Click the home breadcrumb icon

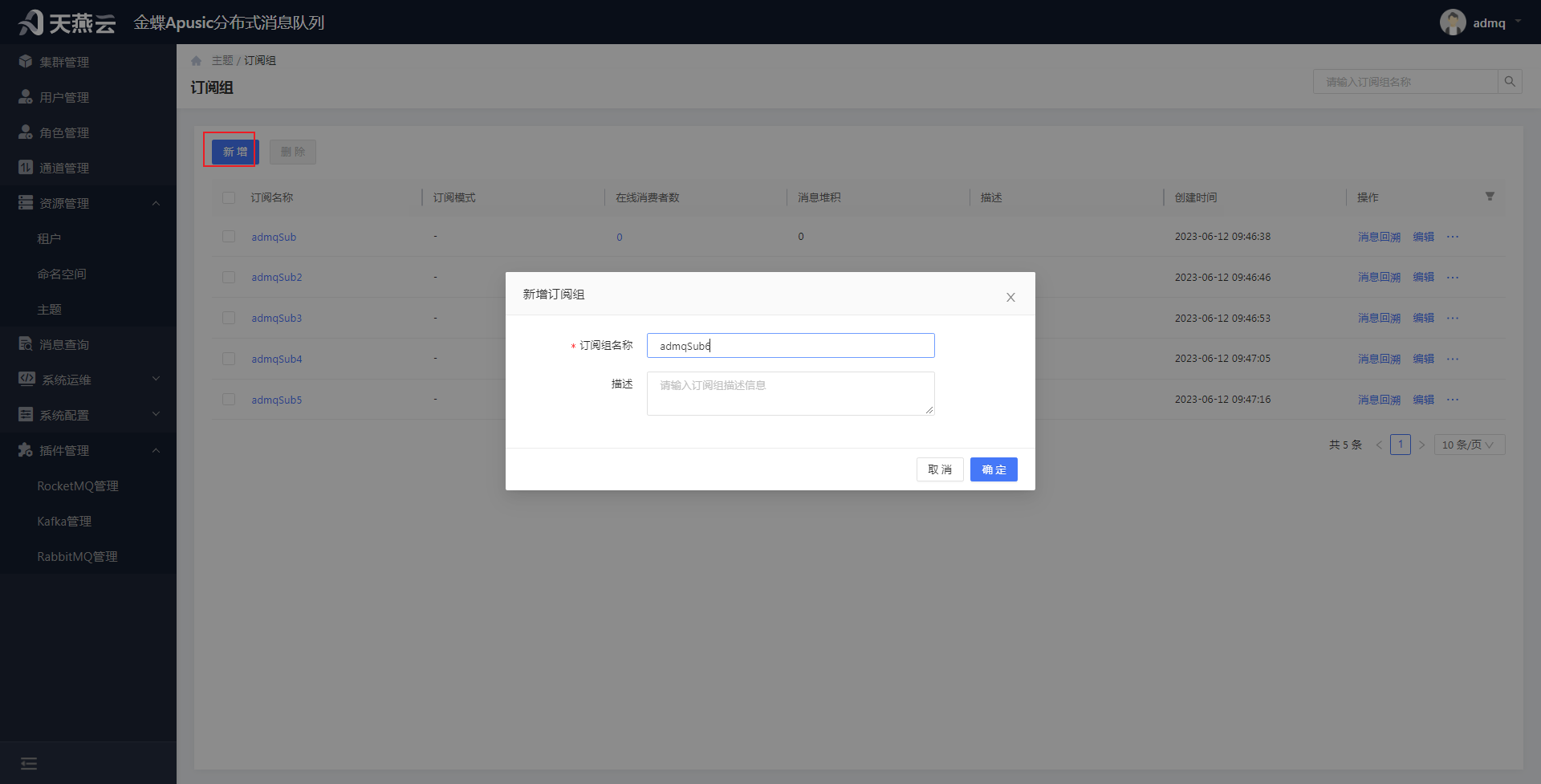(197, 61)
